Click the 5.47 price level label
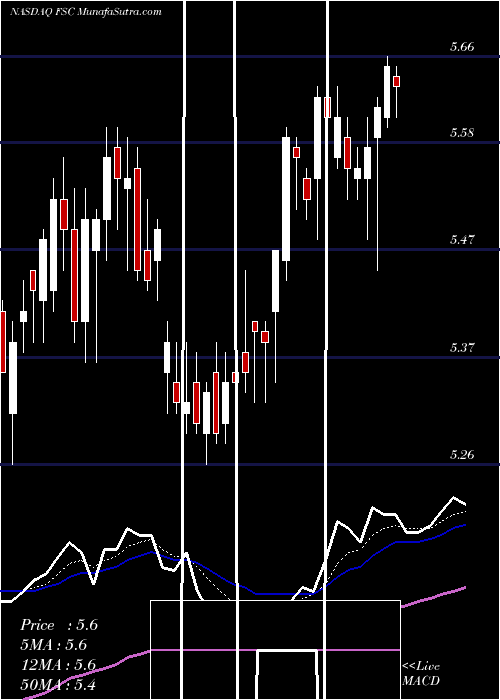Screen dimensions: 500x700 [462, 240]
